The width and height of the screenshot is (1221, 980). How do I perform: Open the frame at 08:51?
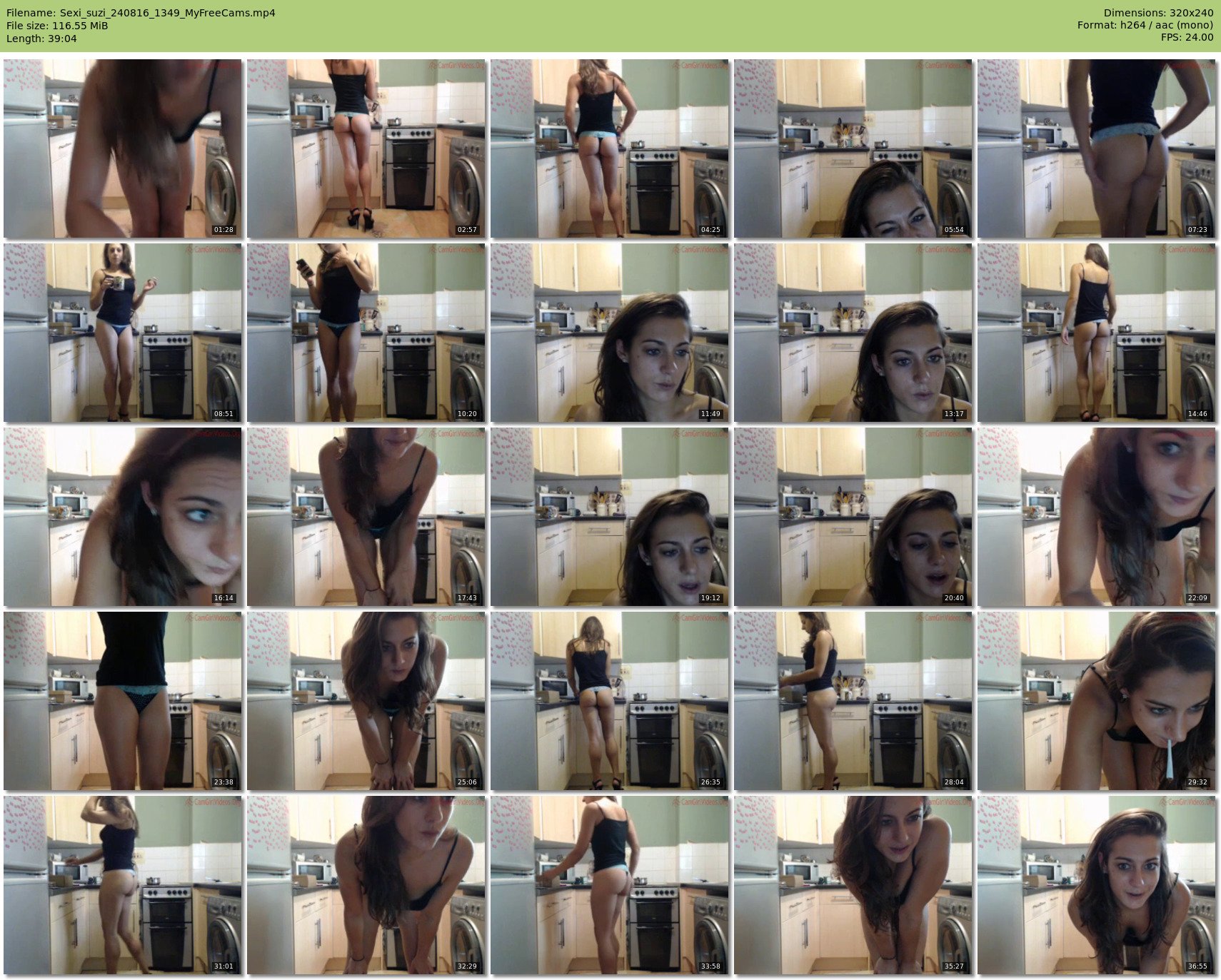123,333
